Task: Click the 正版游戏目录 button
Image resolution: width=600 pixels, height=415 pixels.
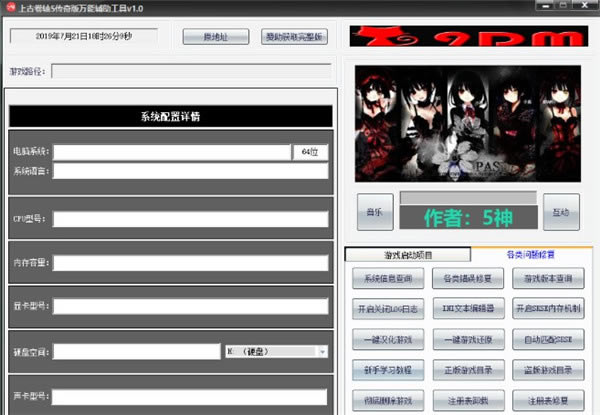Action: point(468,370)
